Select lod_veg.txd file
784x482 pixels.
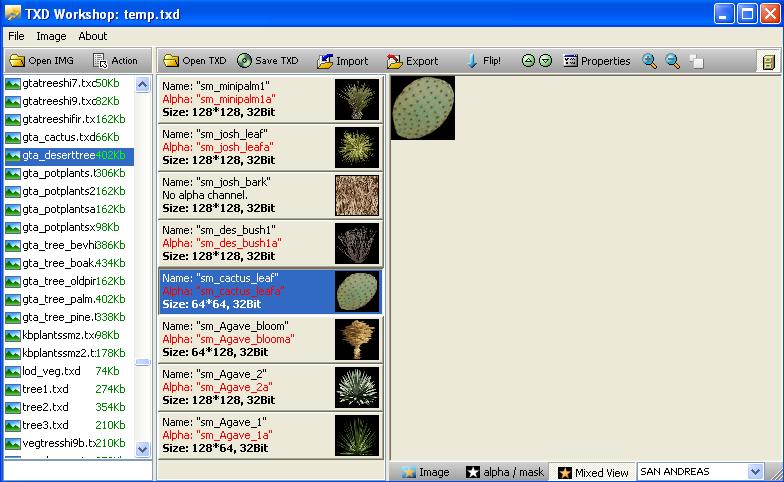(x=69, y=371)
